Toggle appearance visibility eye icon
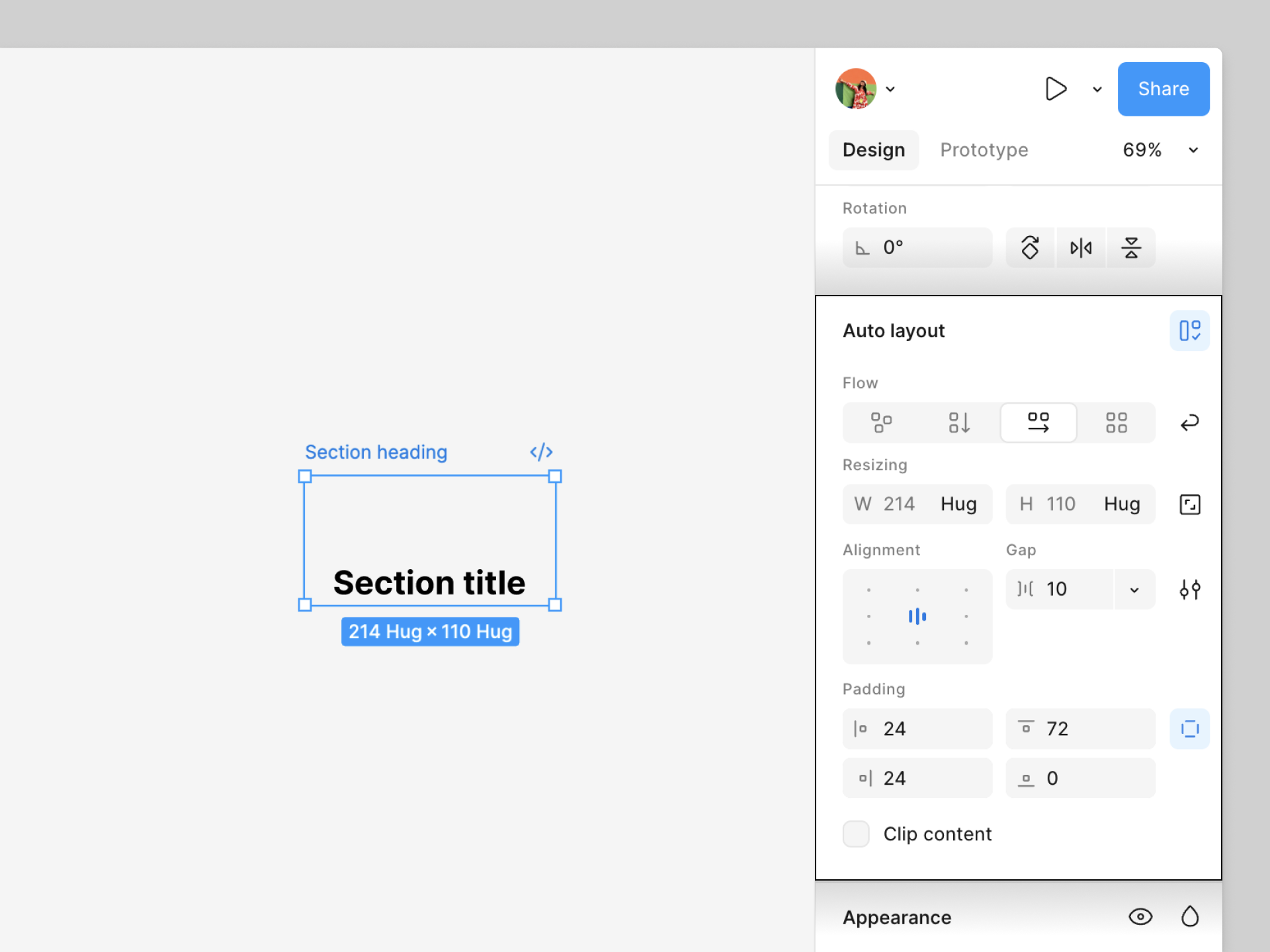The image size is (1270, 952). pyautogui.click(x=1140, y=917)
